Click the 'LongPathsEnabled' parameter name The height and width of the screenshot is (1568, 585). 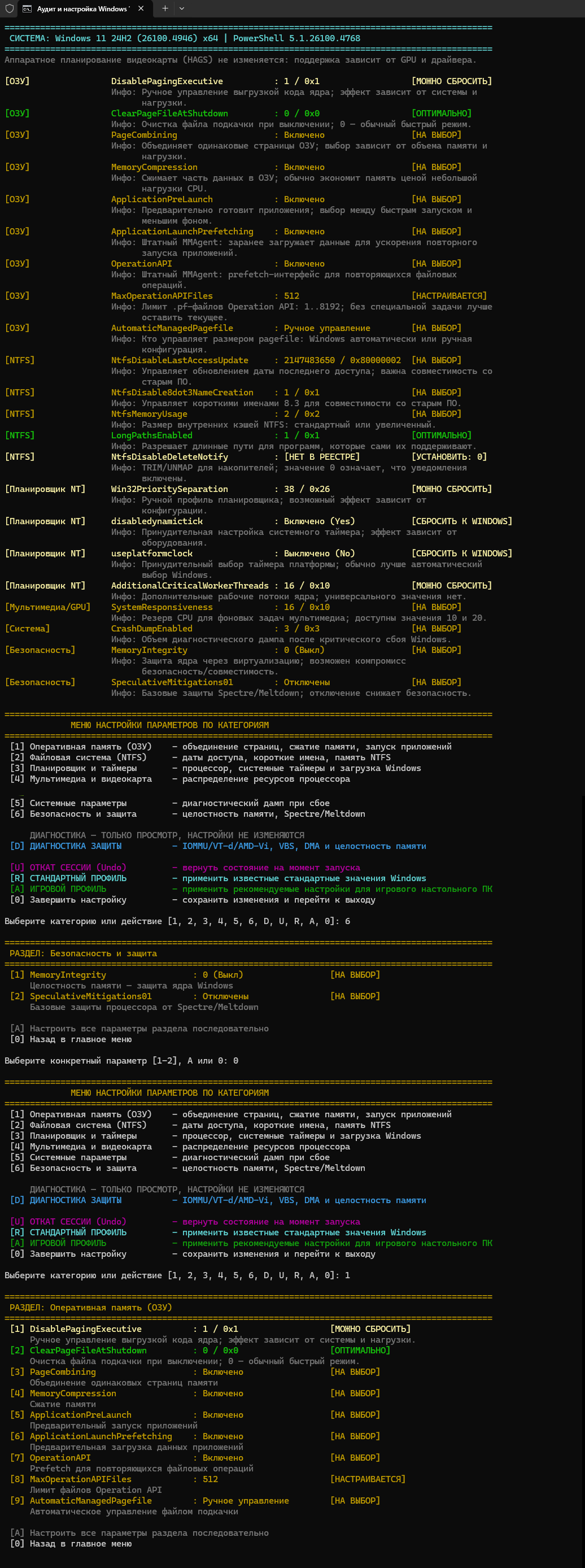point(151,435)
